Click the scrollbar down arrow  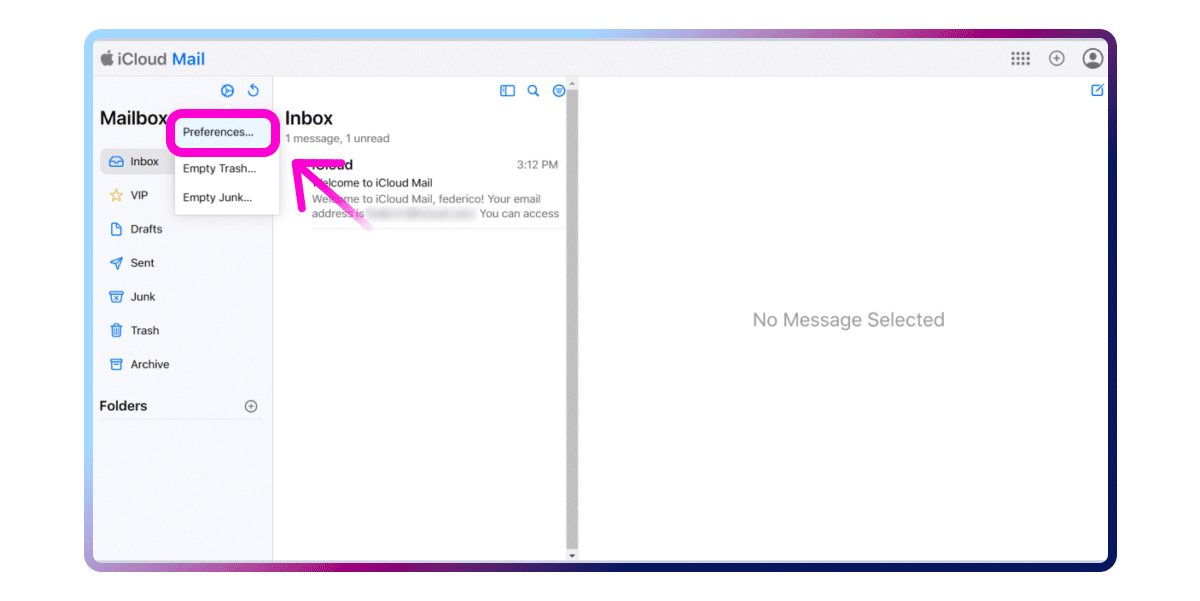(x=572, y=555)
